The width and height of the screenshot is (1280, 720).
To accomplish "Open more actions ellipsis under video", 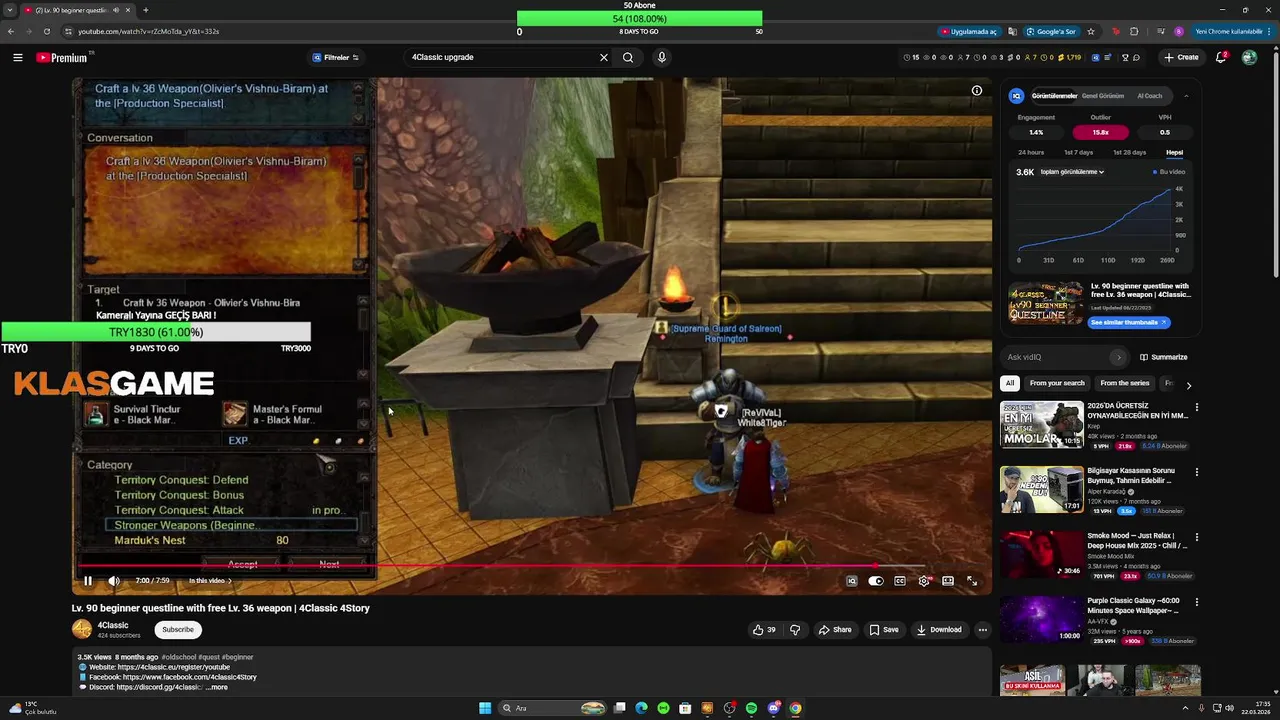I will pos(983,630).
